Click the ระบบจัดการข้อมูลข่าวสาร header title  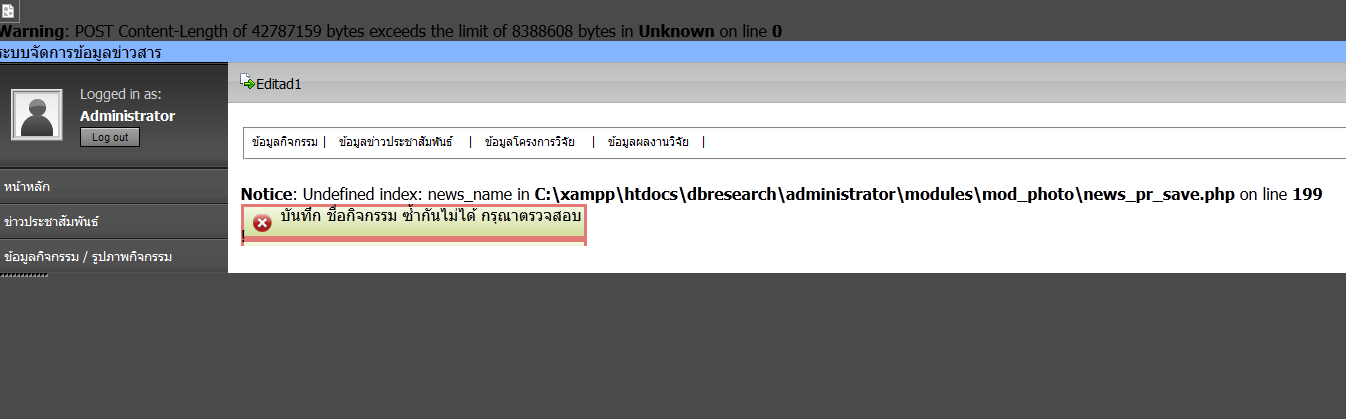(x=81, y=52)
